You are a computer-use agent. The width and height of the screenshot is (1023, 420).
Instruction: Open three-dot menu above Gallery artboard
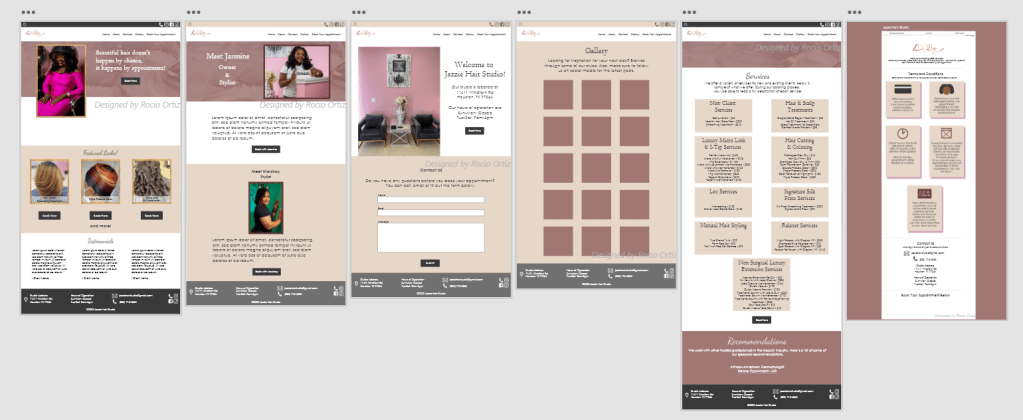523,13
